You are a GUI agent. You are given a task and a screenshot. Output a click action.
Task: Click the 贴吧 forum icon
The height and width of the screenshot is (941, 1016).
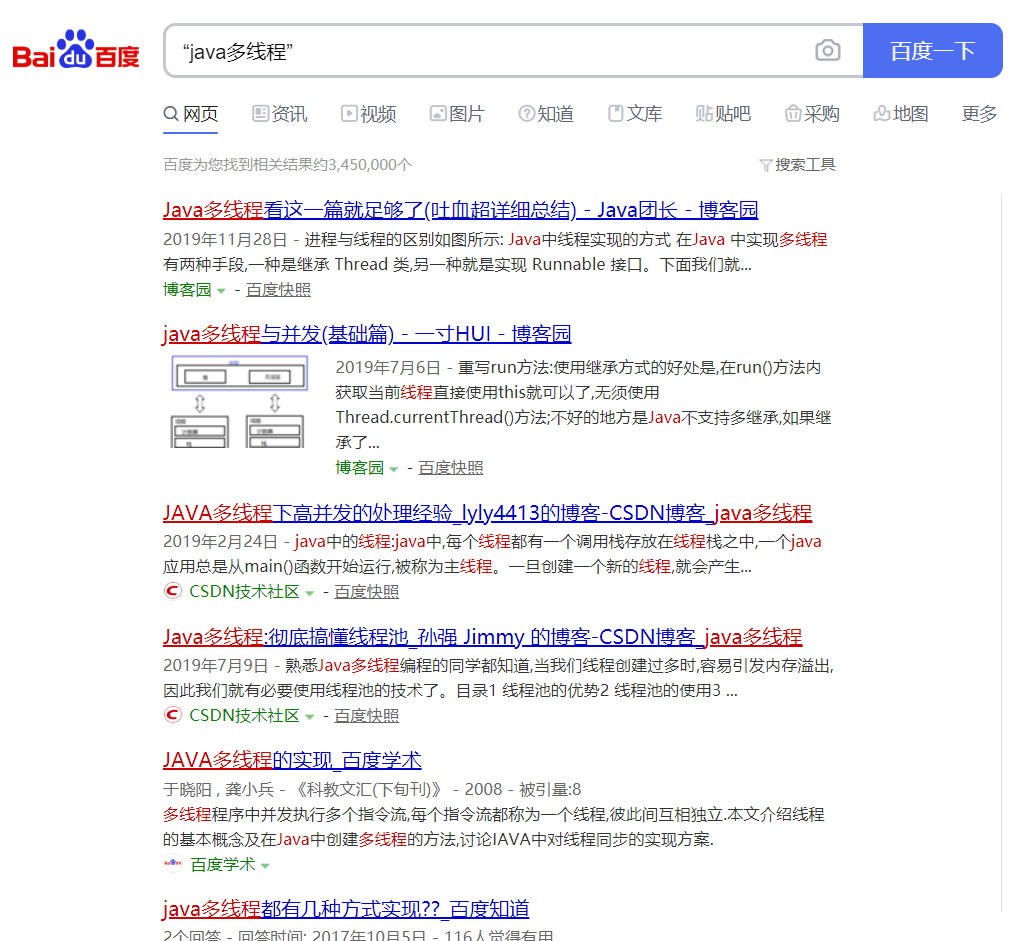(x=701, y=113)
